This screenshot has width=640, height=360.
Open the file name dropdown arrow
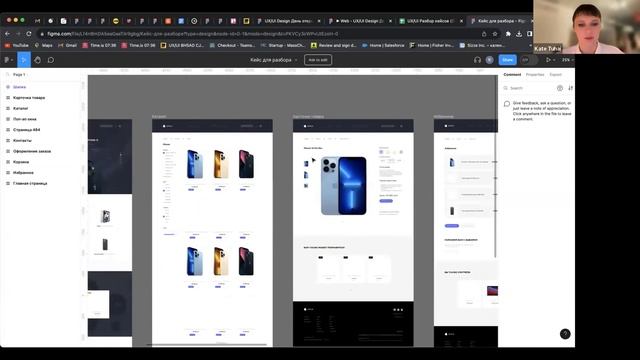click(x=296, y=60)
